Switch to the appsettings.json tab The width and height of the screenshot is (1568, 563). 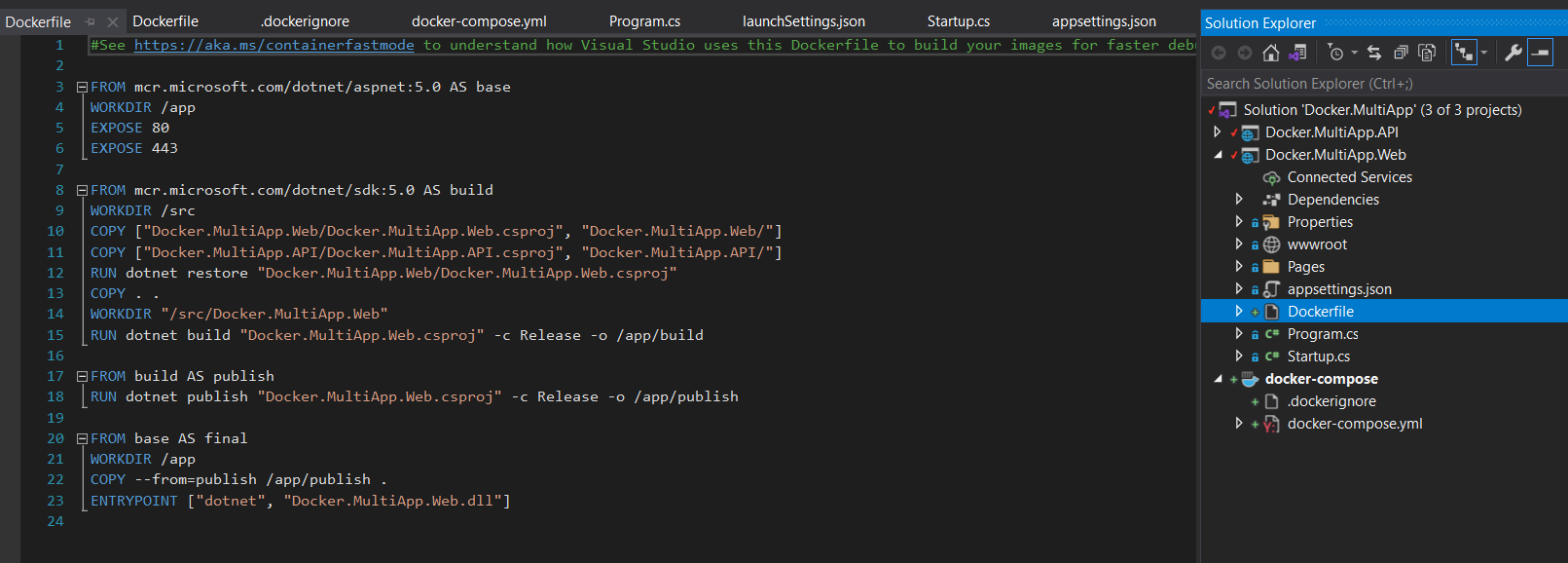point(1104,20)
